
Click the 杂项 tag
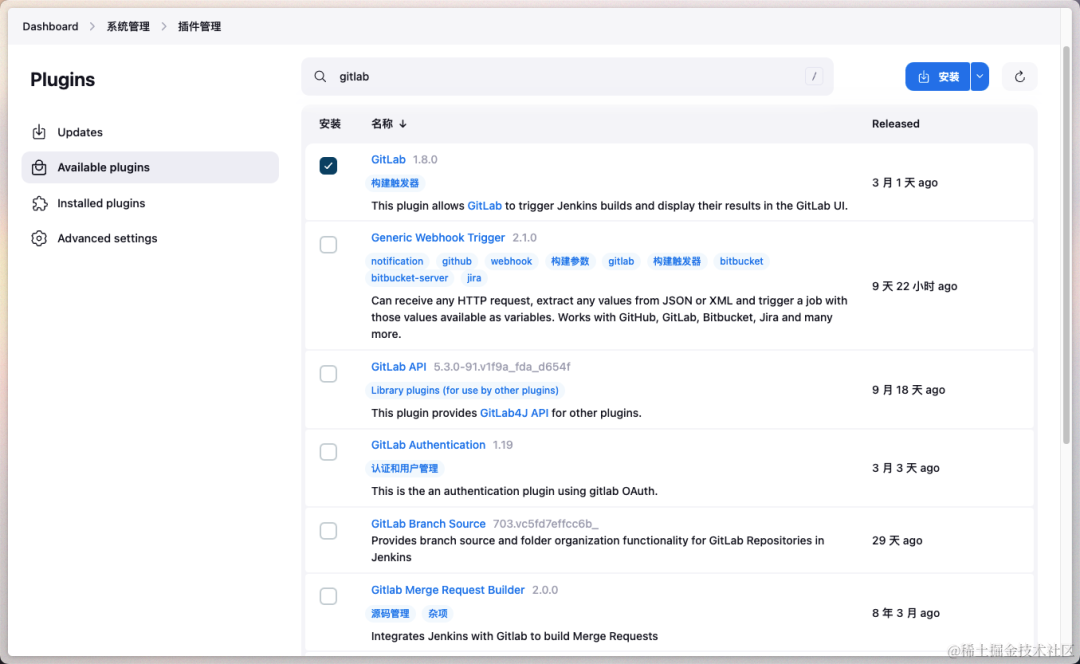click(x=437, y=613)
